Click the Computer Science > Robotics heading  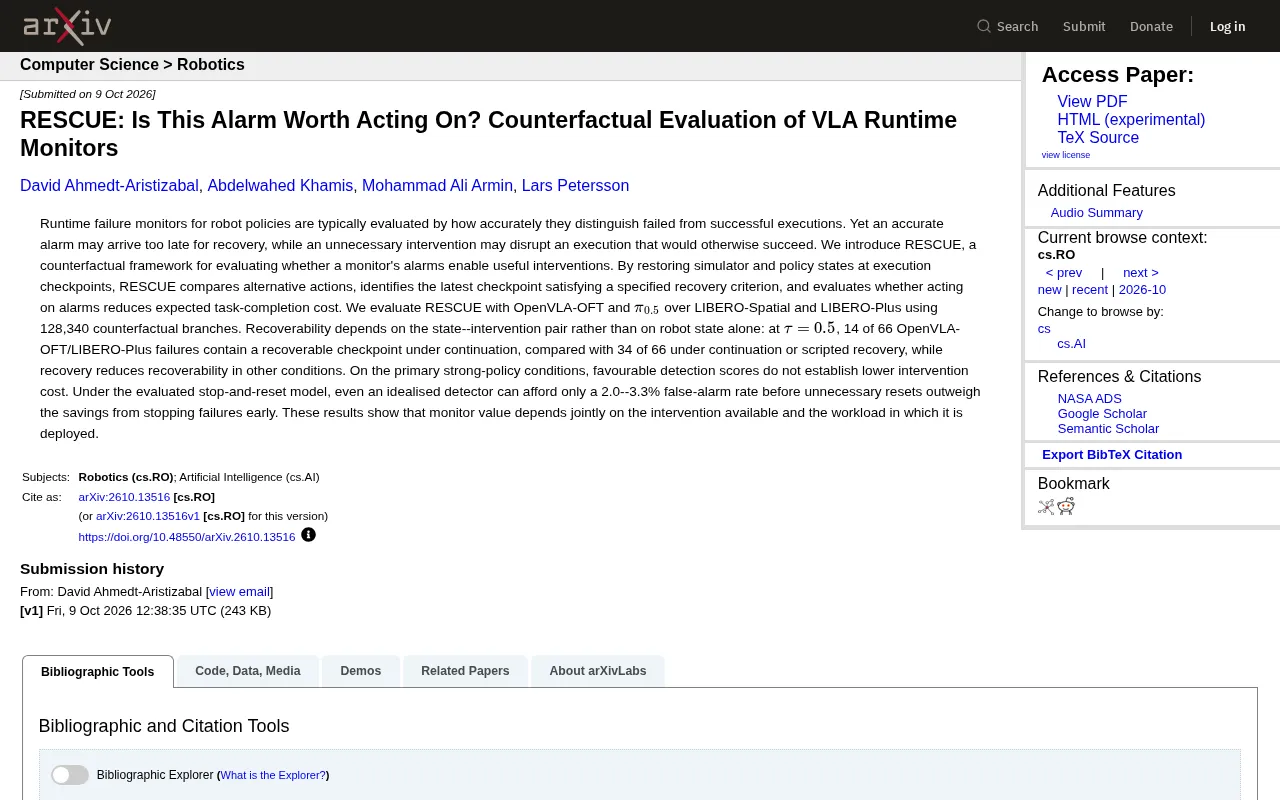coord(132,65)
